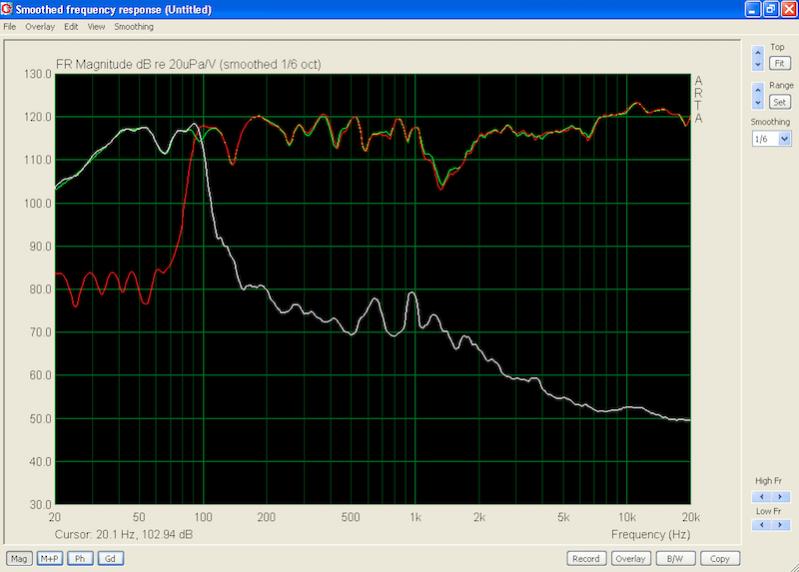The height and width of the screenshot is (572, 799).
Task: Increase the Range with the up arrow
Action: (758, 90)
